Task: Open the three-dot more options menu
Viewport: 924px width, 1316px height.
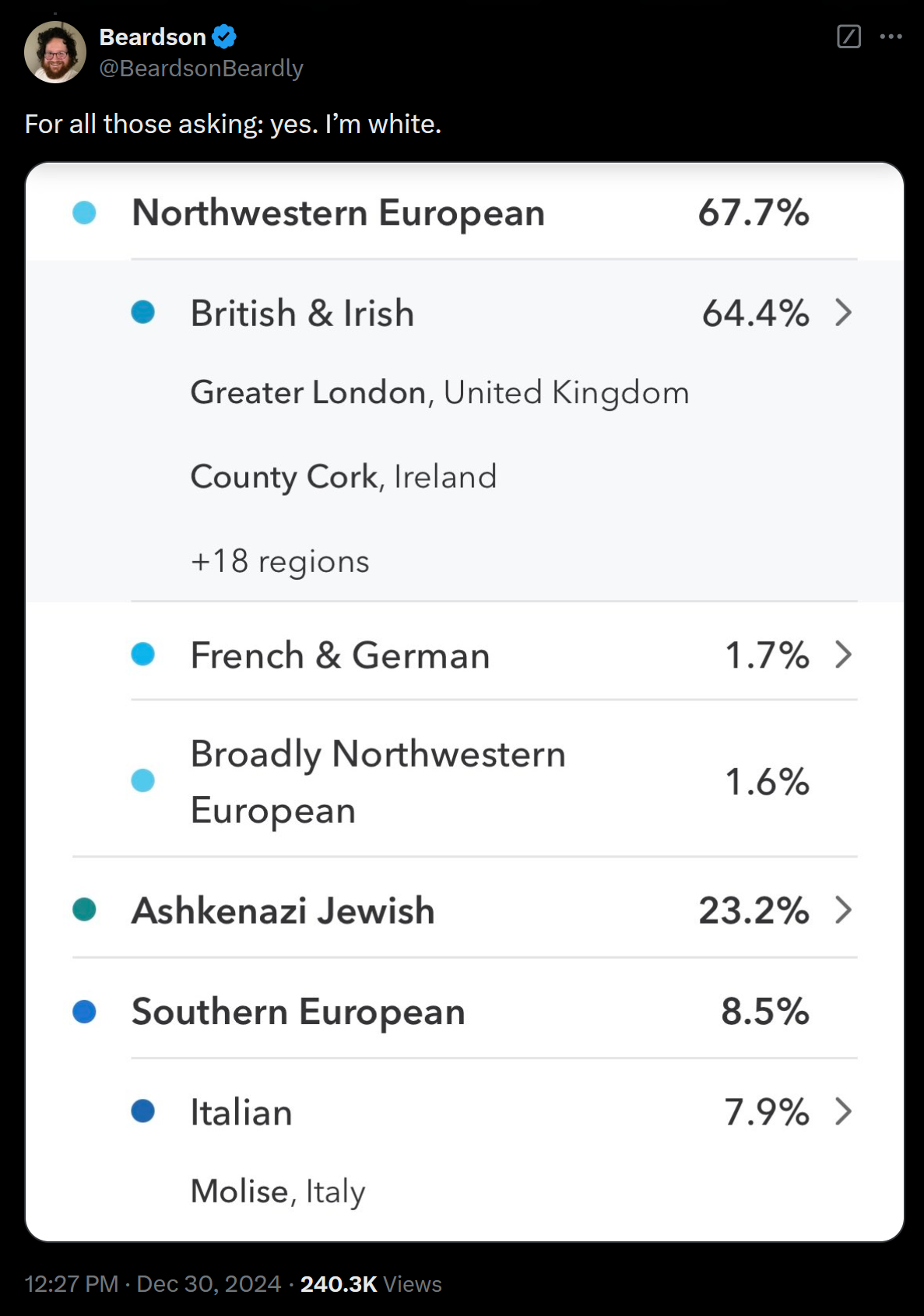Action: [891, 37]
